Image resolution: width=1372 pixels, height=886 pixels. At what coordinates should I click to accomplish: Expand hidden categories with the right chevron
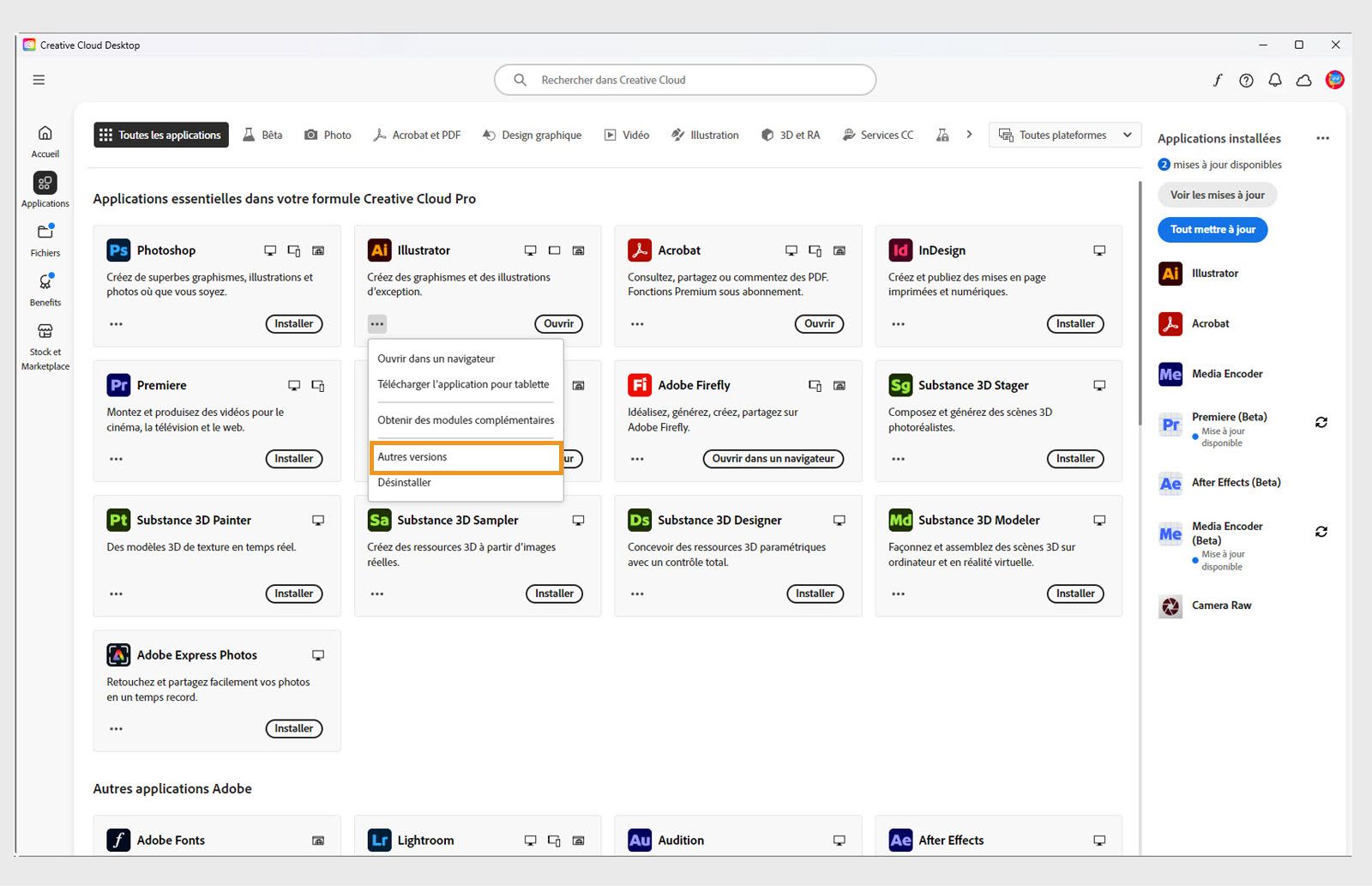click(969, 135)
